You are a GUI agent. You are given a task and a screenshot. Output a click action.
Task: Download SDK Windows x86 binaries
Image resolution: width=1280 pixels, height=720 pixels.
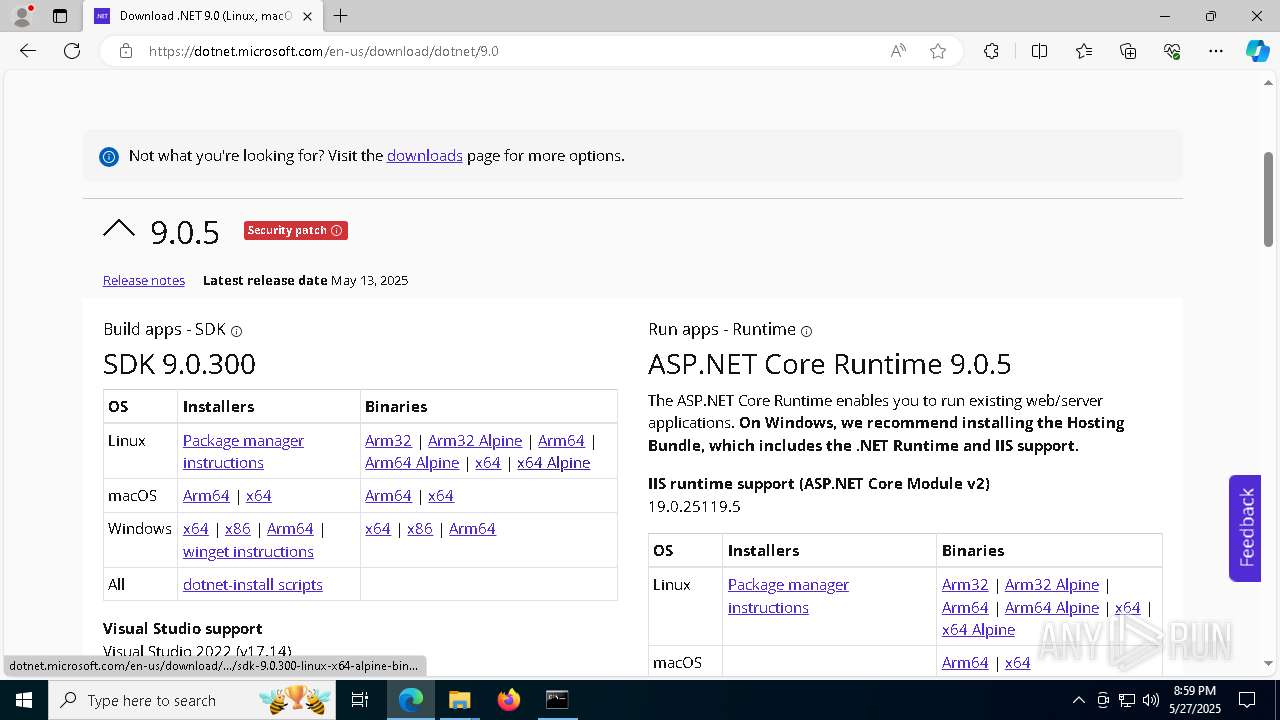click(420, 528)
